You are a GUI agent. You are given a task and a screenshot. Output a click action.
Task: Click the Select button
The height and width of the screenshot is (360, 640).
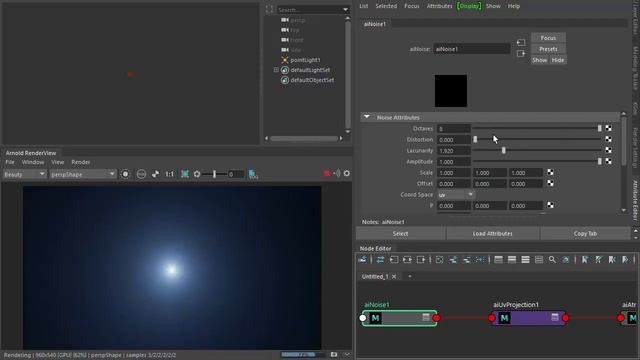tap(400, 233)
